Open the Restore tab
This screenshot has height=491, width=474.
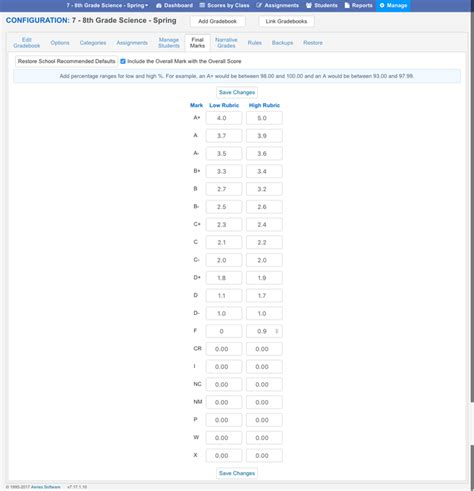pyautogui.click(x=313, y=43)
